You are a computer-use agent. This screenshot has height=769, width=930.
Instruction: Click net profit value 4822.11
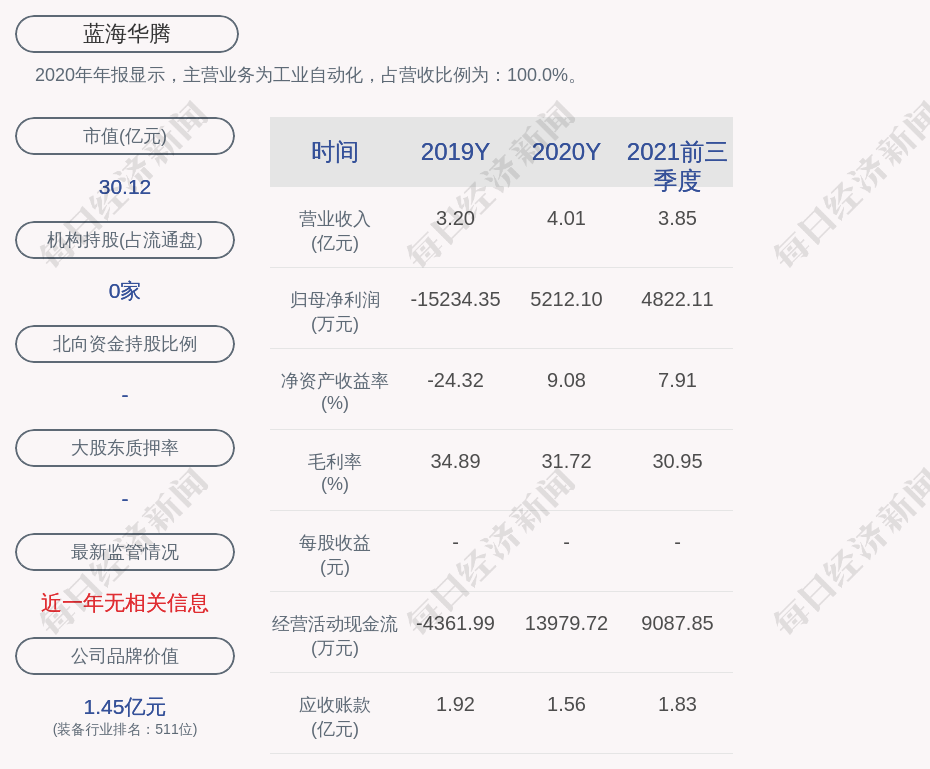[677, 299]
